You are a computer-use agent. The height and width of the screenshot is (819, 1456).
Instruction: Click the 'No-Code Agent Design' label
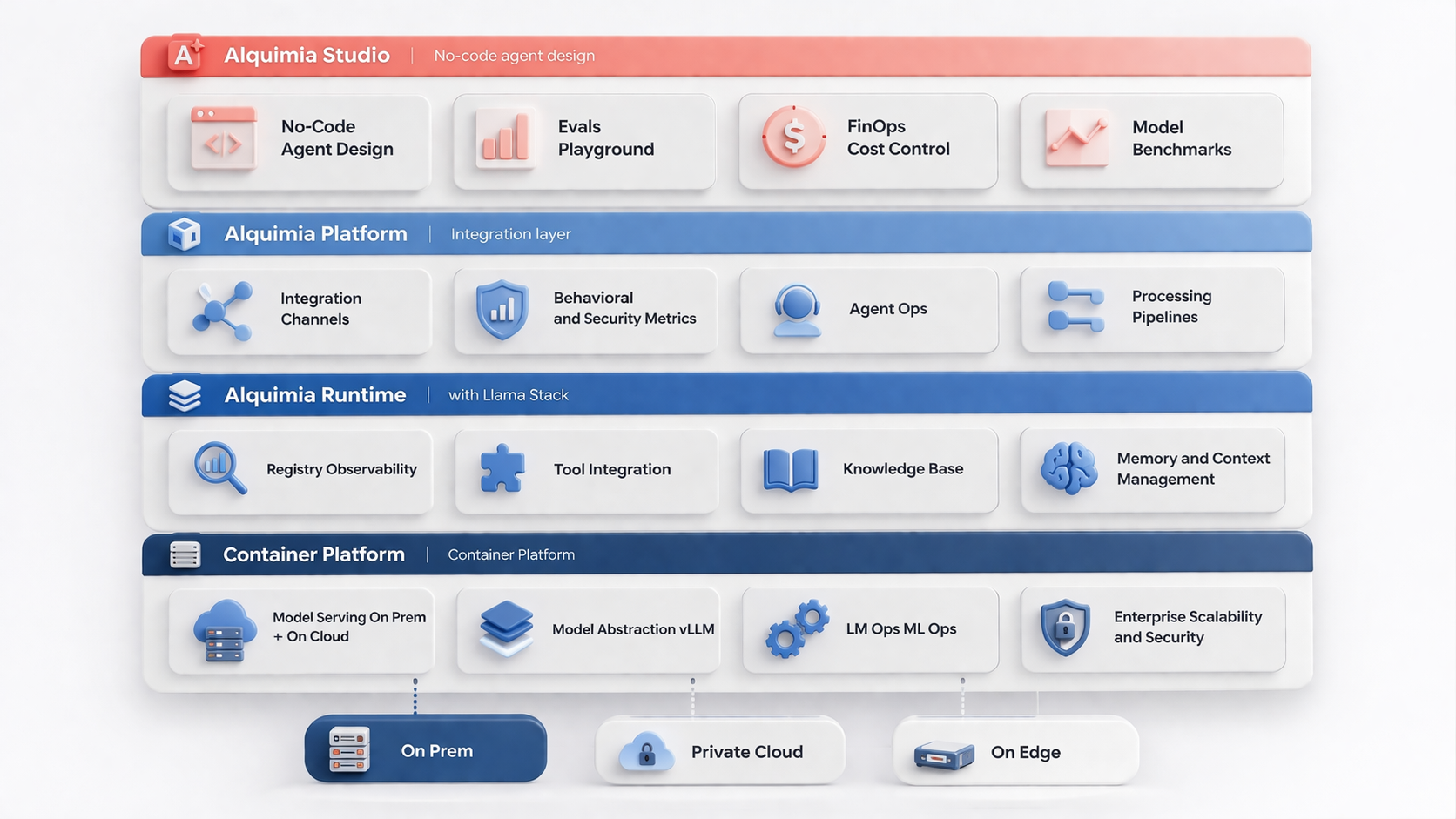(337, 138)
